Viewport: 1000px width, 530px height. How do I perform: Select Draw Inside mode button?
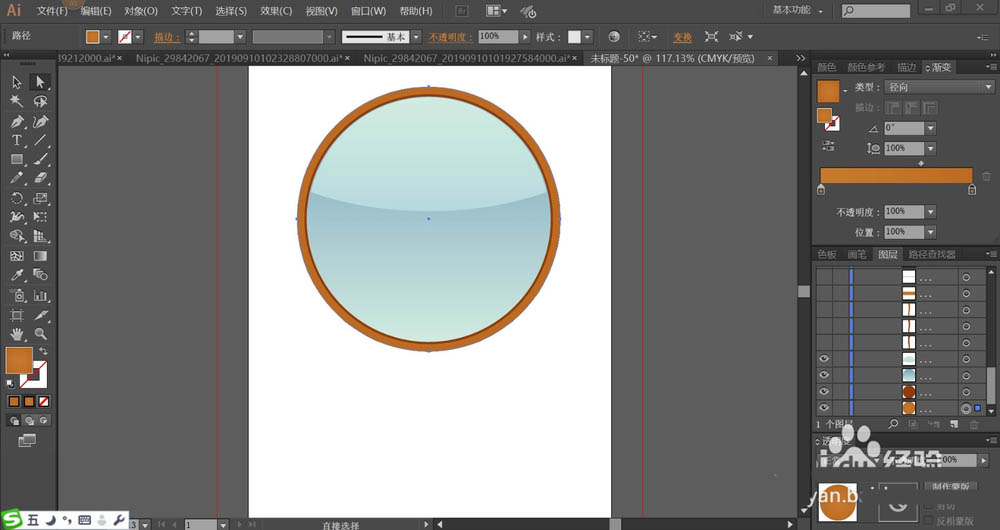tap(43, 420)
